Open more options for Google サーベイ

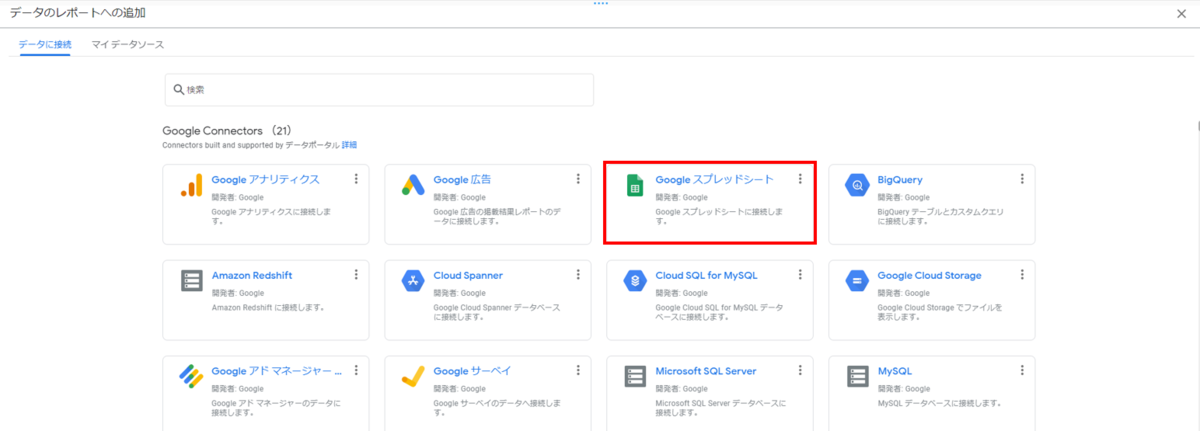pyautogui.click(x=578, y=371)
